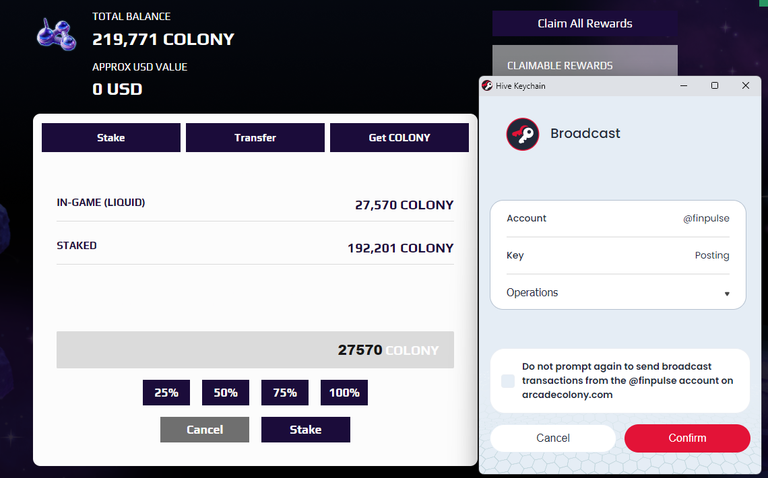Expand the Operations row

617,293
